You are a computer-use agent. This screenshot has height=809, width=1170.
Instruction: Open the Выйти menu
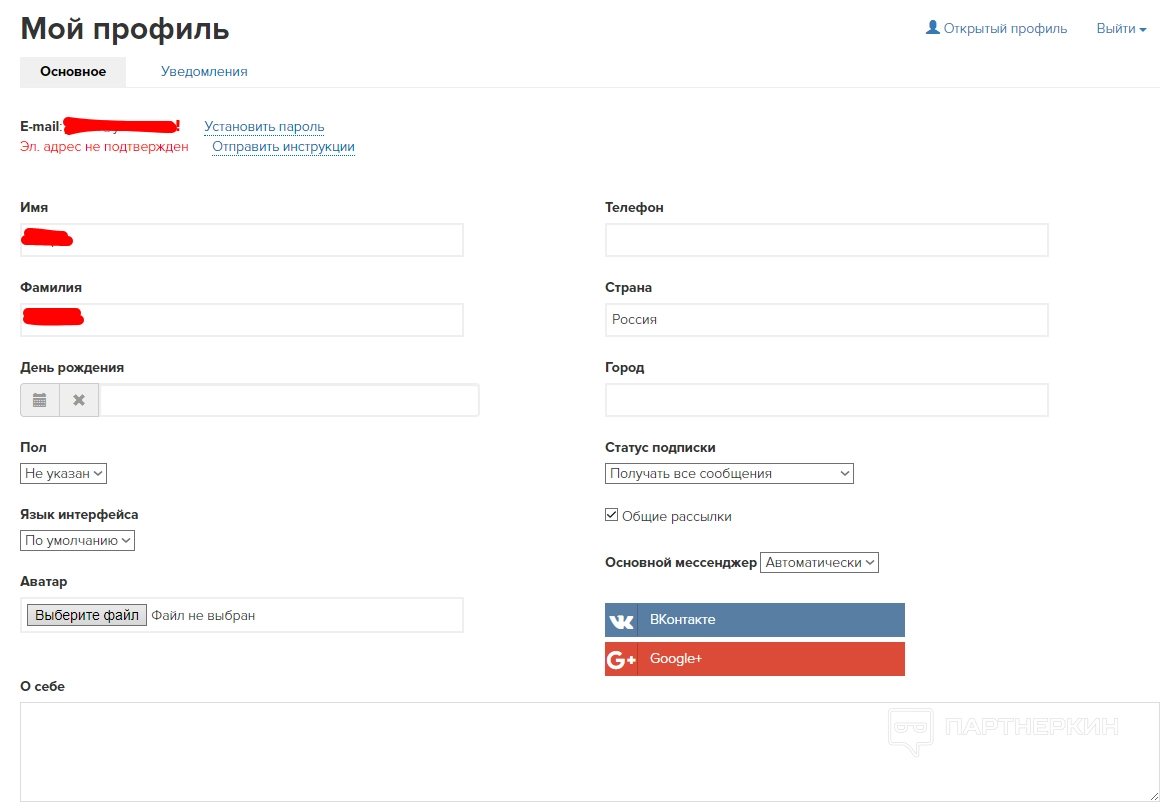[x=1121, y=29]
